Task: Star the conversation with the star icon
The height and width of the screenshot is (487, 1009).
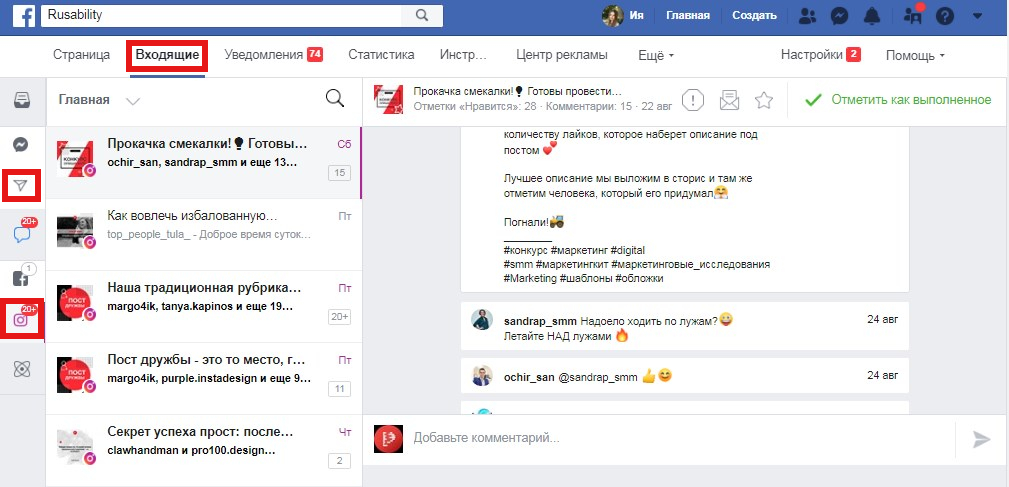Action: [764, 100]
